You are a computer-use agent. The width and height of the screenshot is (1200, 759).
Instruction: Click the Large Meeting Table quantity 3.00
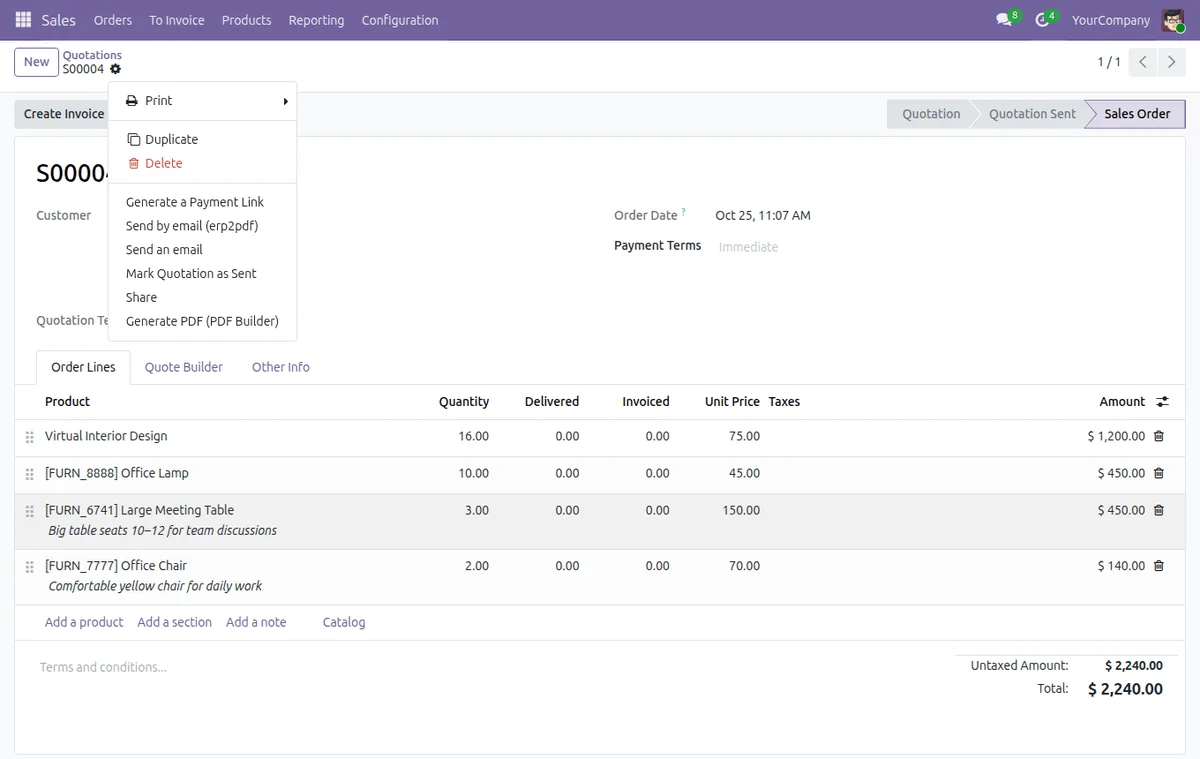coord(477,510)
